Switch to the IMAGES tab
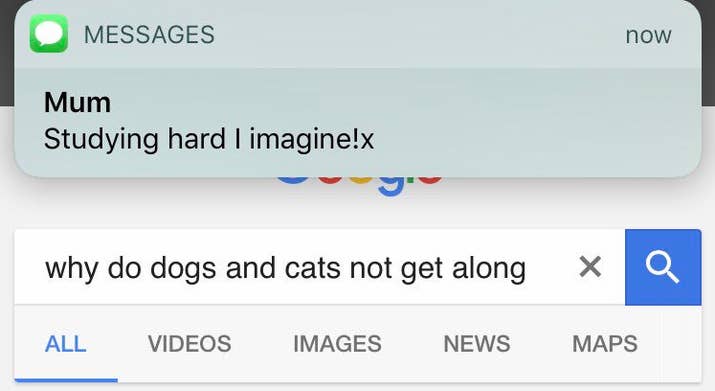Viewport: 715px width, 391px height. [x=337, y=344]
